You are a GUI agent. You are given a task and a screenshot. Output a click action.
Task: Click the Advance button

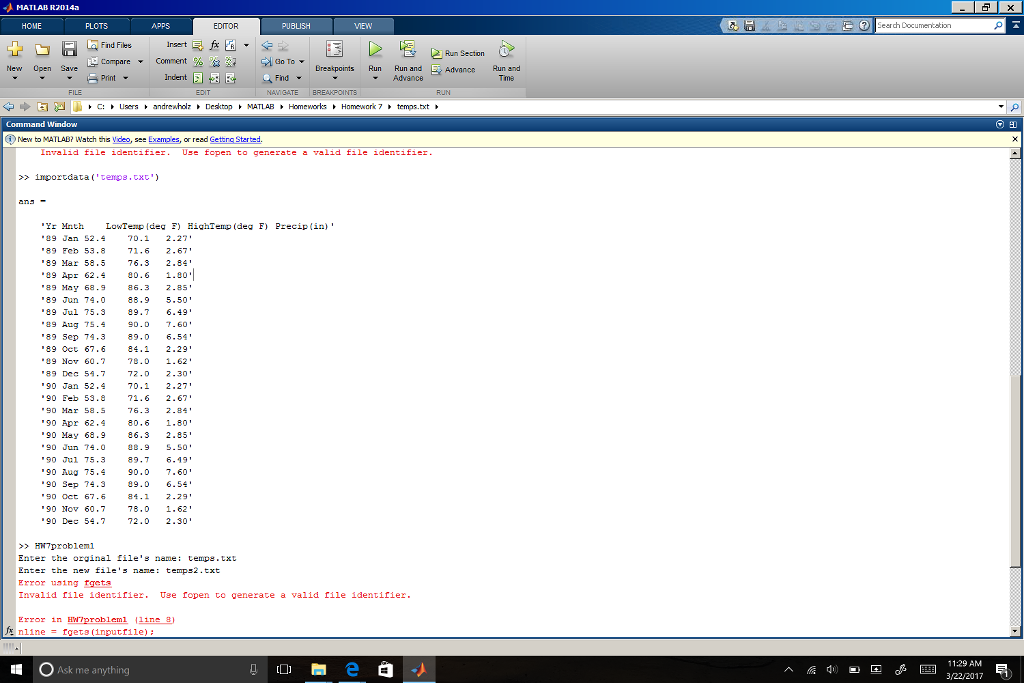pos(453,69)
